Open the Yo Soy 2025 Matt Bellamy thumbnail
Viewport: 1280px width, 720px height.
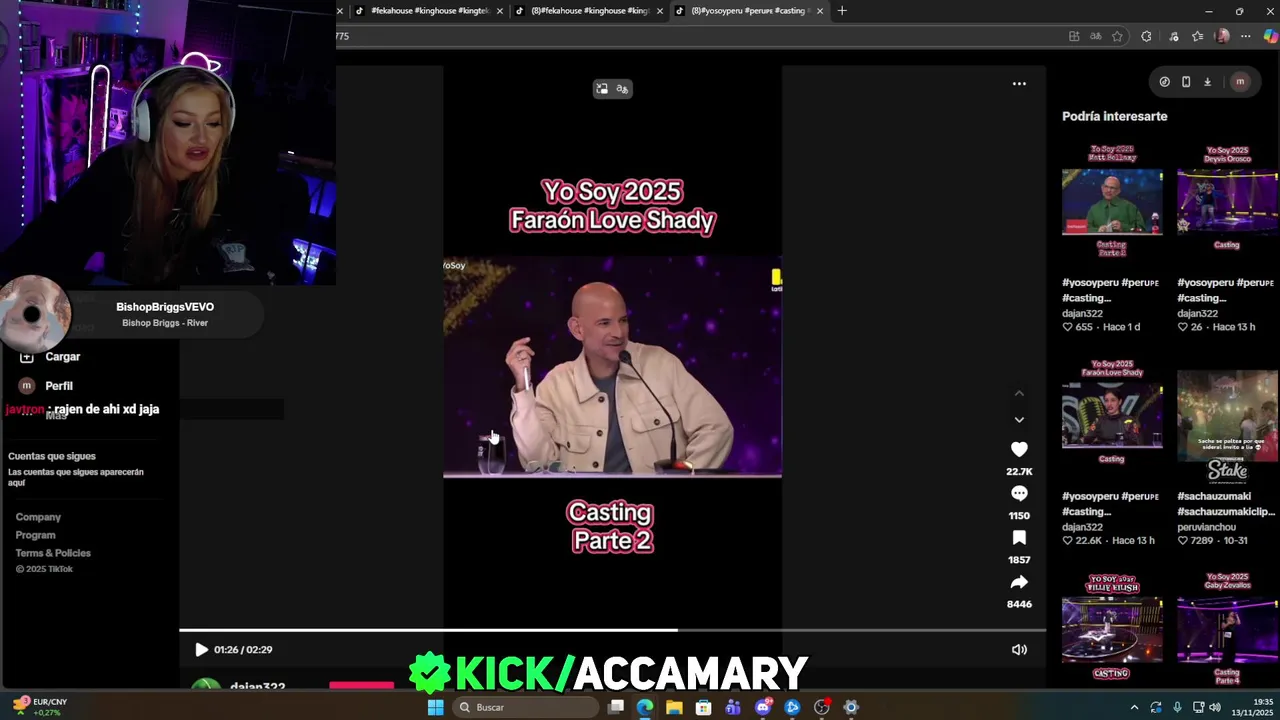click(x=1112, y=200)
